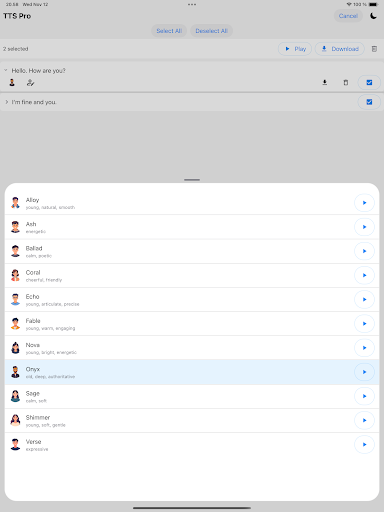This screenshot has height=512, width=384.
Task: Preview the Onyx voice
Action: [x=364, y=372]
